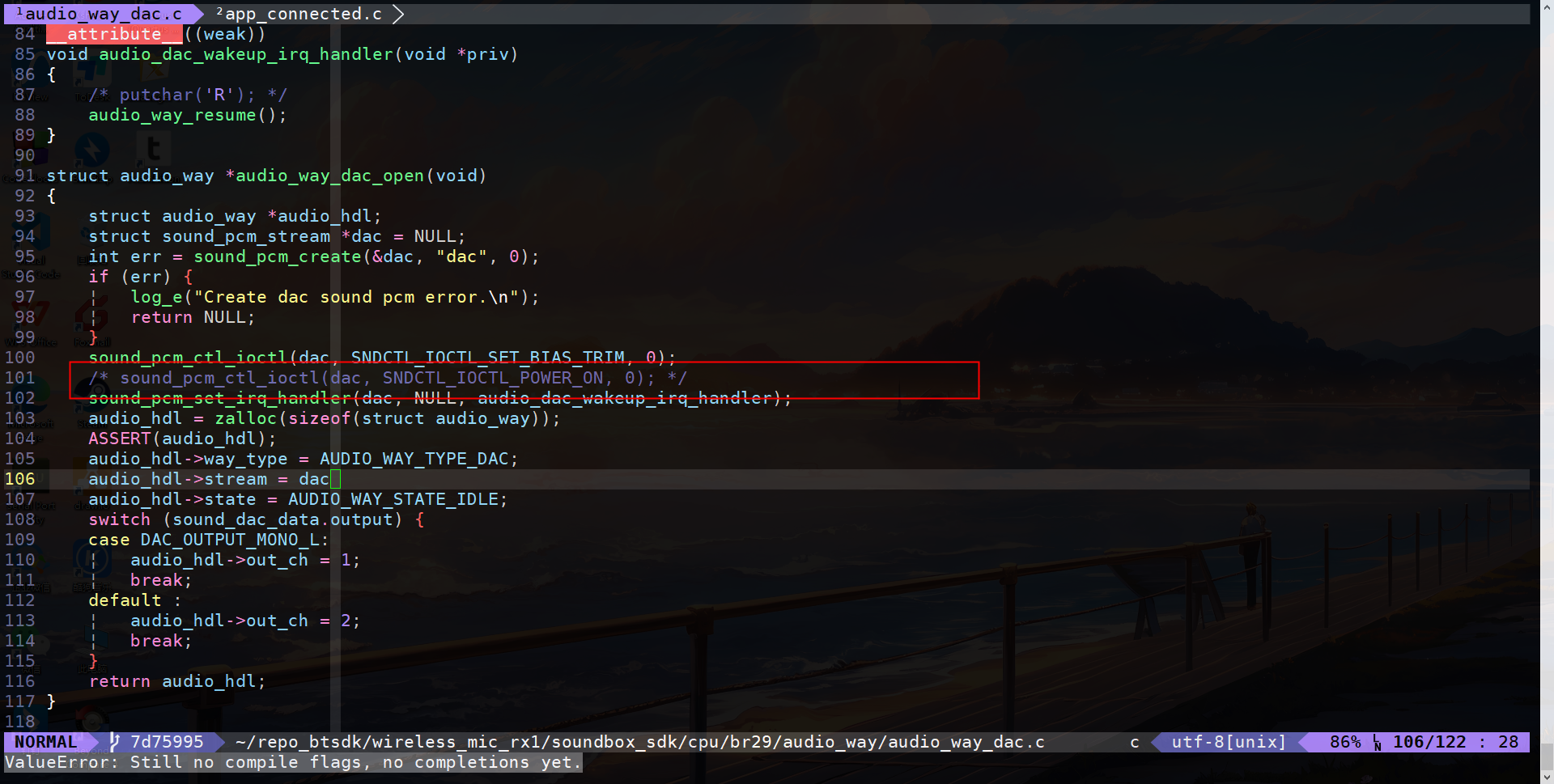Click the git branch icon before 7d75995
Image resolution: width=1554 pixels, height=784 pixels.
pyautogui.click(x=115, y=742)
